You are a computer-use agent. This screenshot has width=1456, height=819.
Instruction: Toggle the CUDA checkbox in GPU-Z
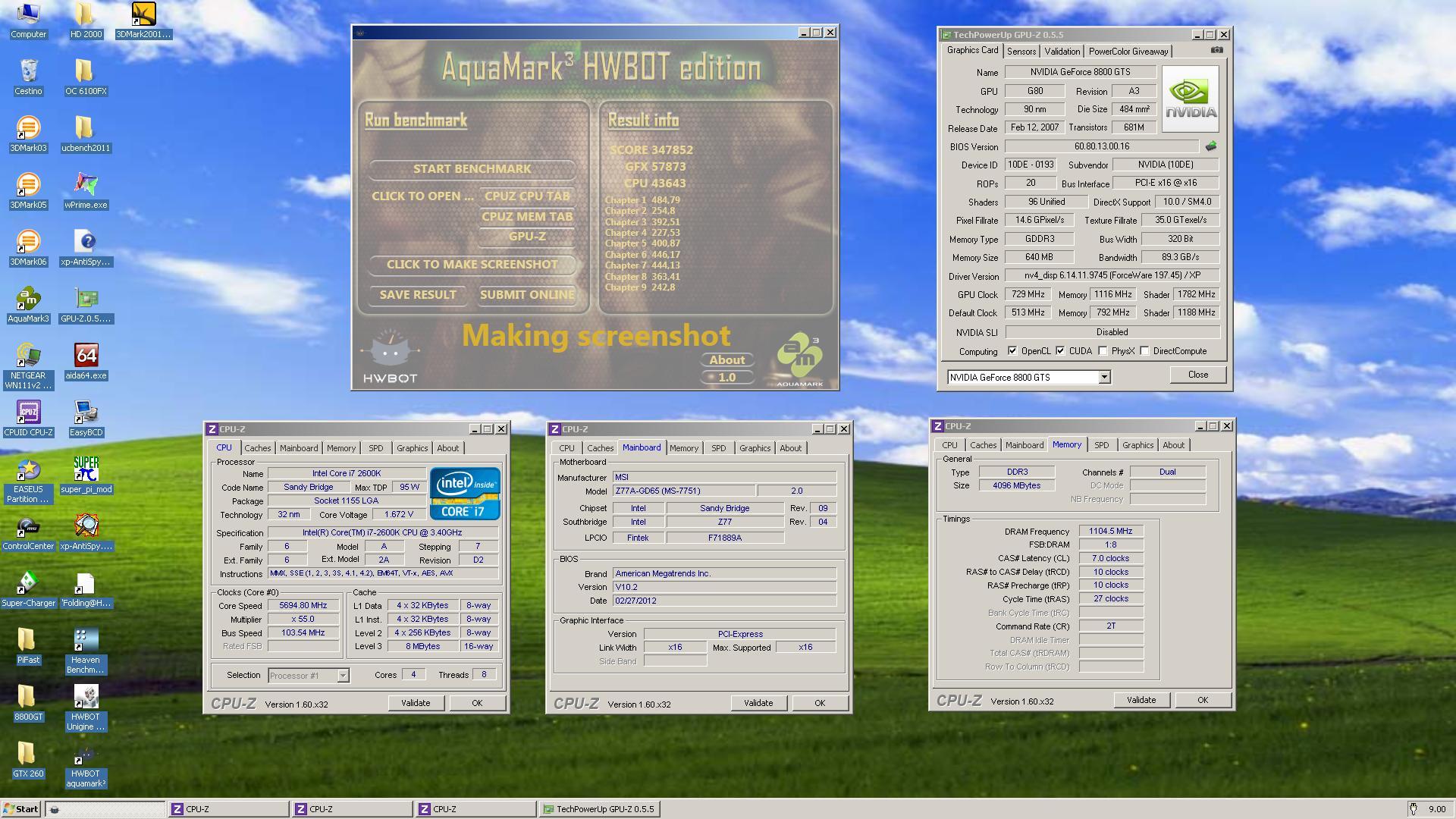click(x=1060, y=350)
